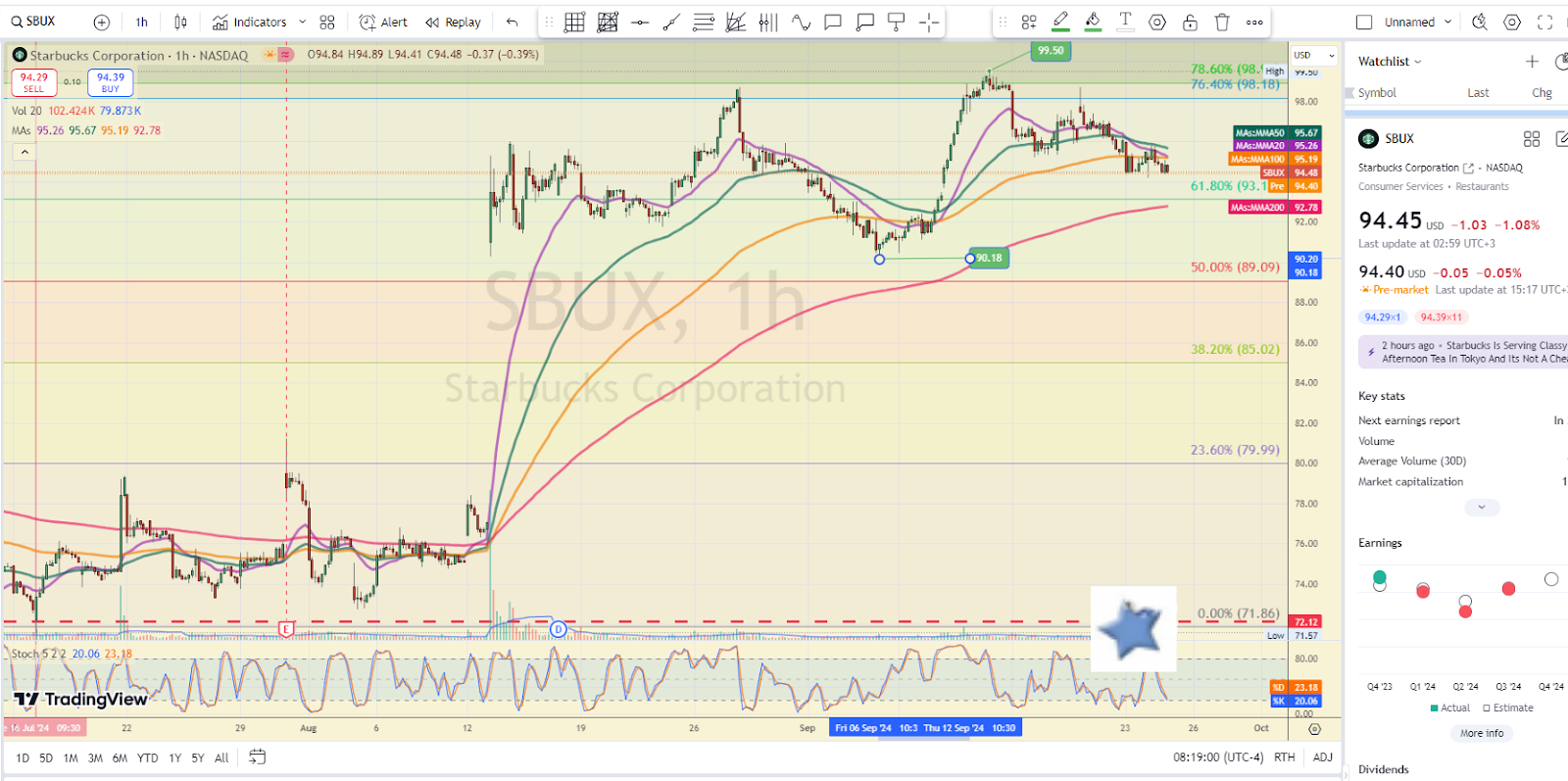Image resolution: width=1568 pixels, height=781 pixels.
Task: Add a symbol to the watchlist
Action: 1532,62
